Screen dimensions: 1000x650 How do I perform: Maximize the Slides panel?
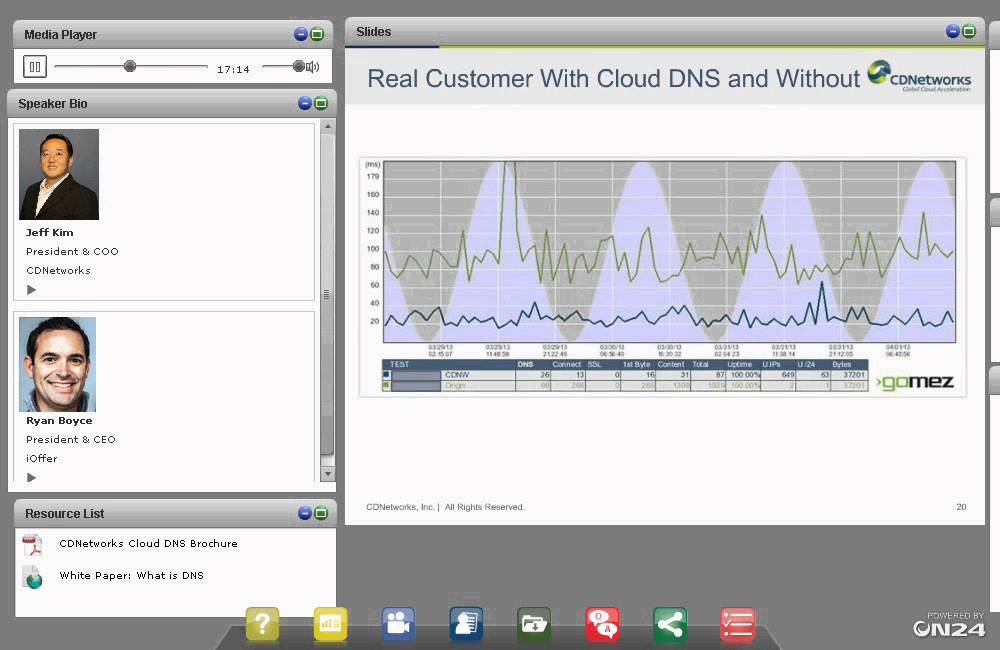coord(969,31)
